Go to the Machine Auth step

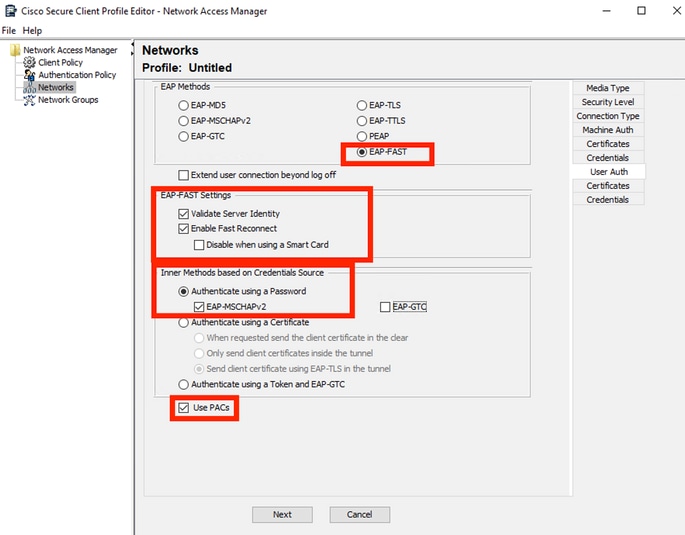point(608,130)
